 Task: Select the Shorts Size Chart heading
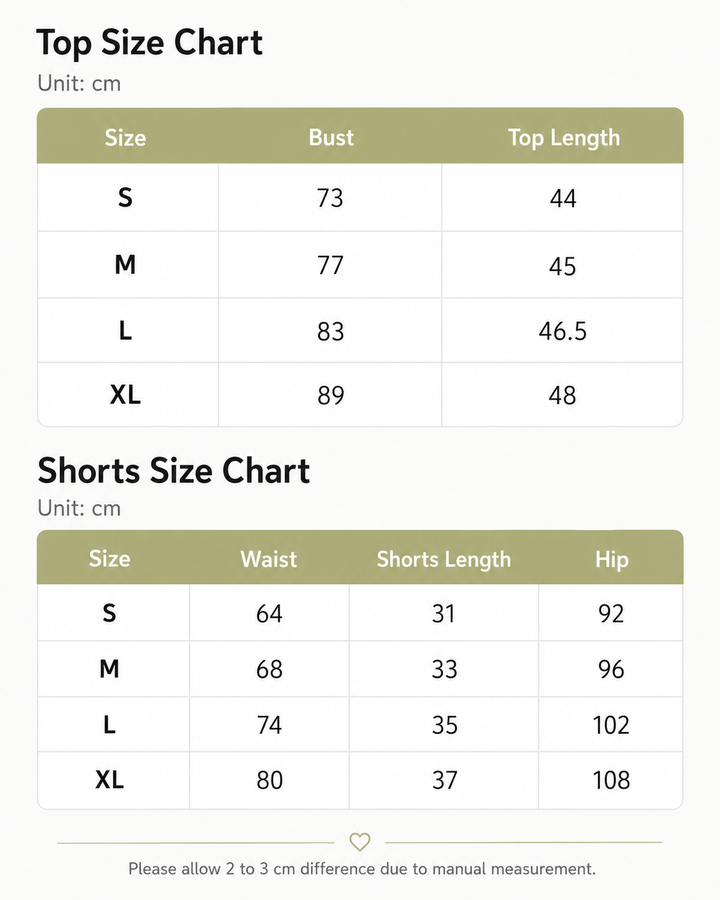click(173, 471)
